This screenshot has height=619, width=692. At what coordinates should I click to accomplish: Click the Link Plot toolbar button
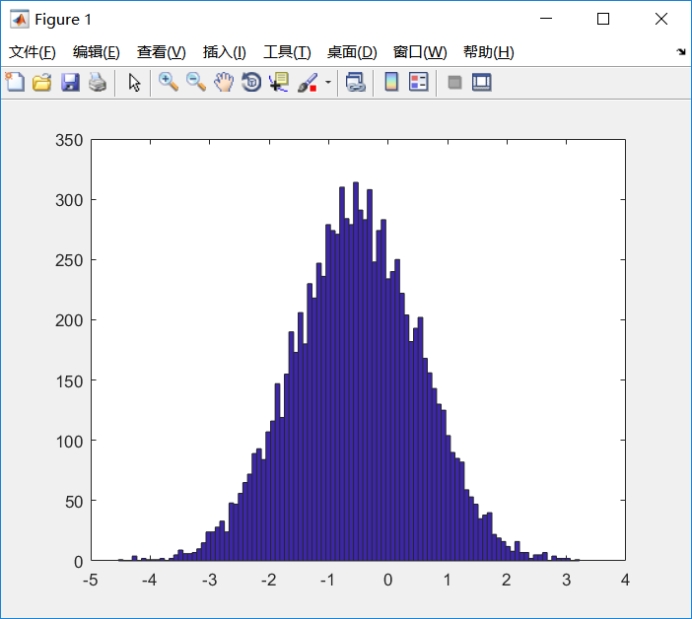(x=355, y=82)
